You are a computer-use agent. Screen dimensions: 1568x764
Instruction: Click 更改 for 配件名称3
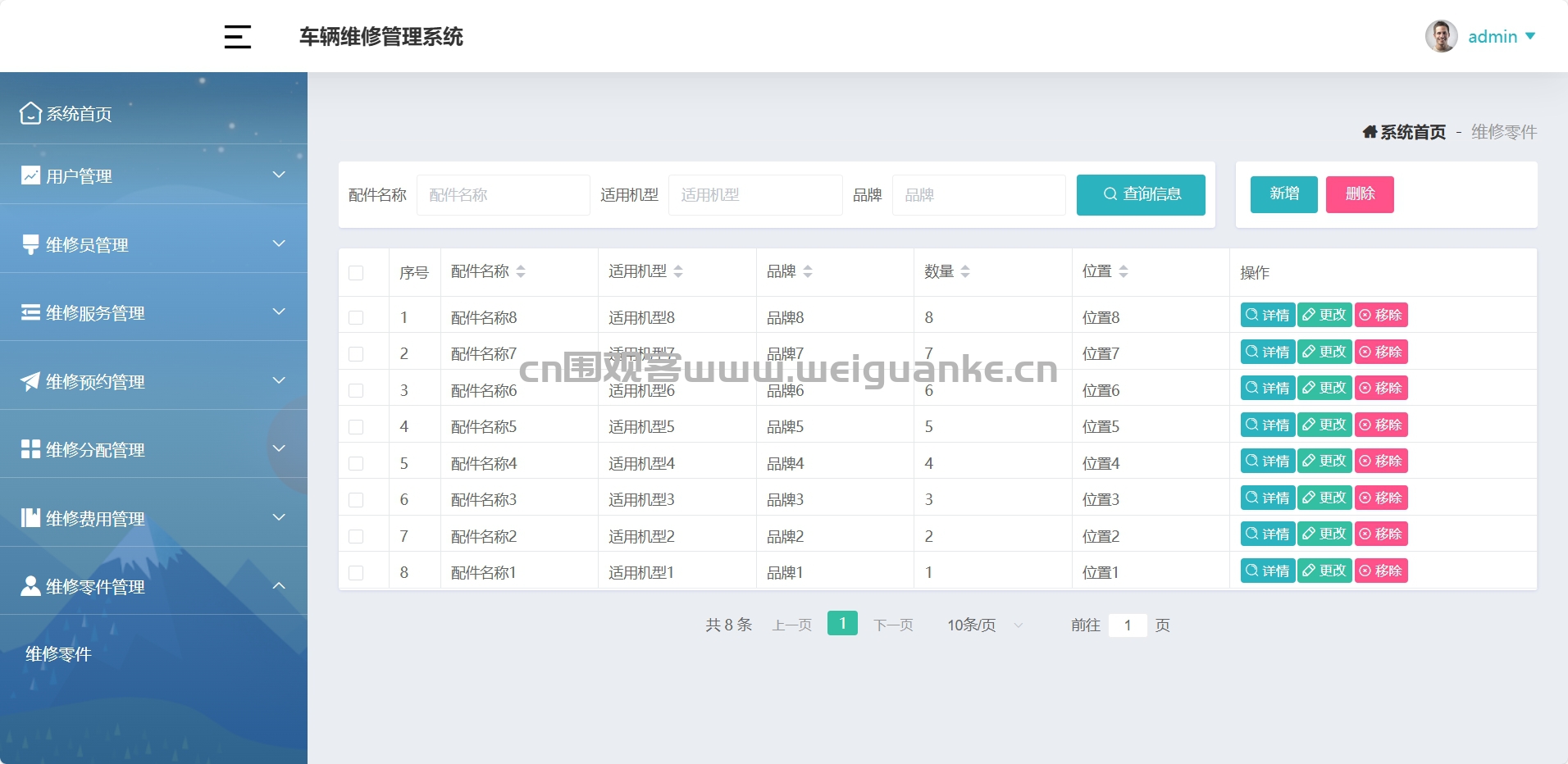click(1324, 498)
